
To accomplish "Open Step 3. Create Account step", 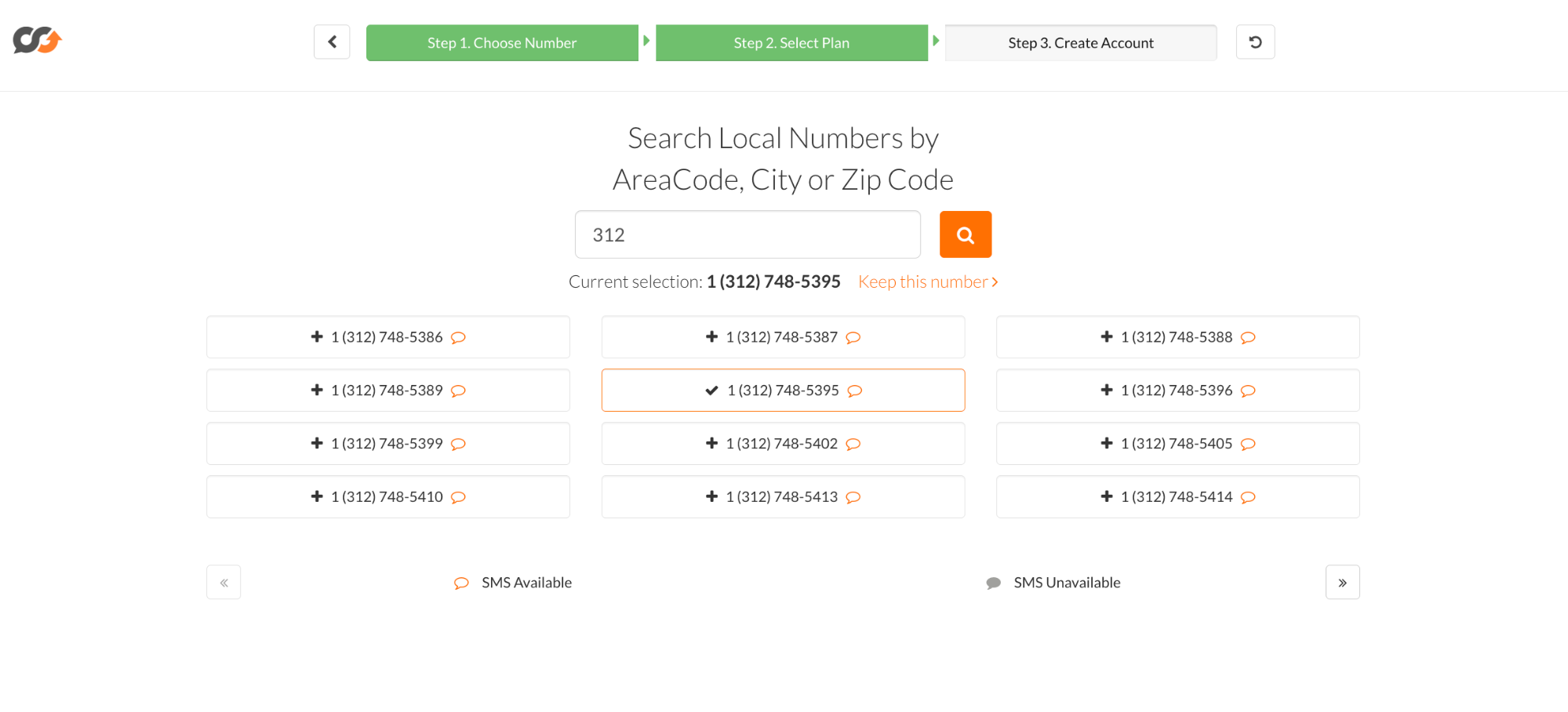I will 1080,43.
